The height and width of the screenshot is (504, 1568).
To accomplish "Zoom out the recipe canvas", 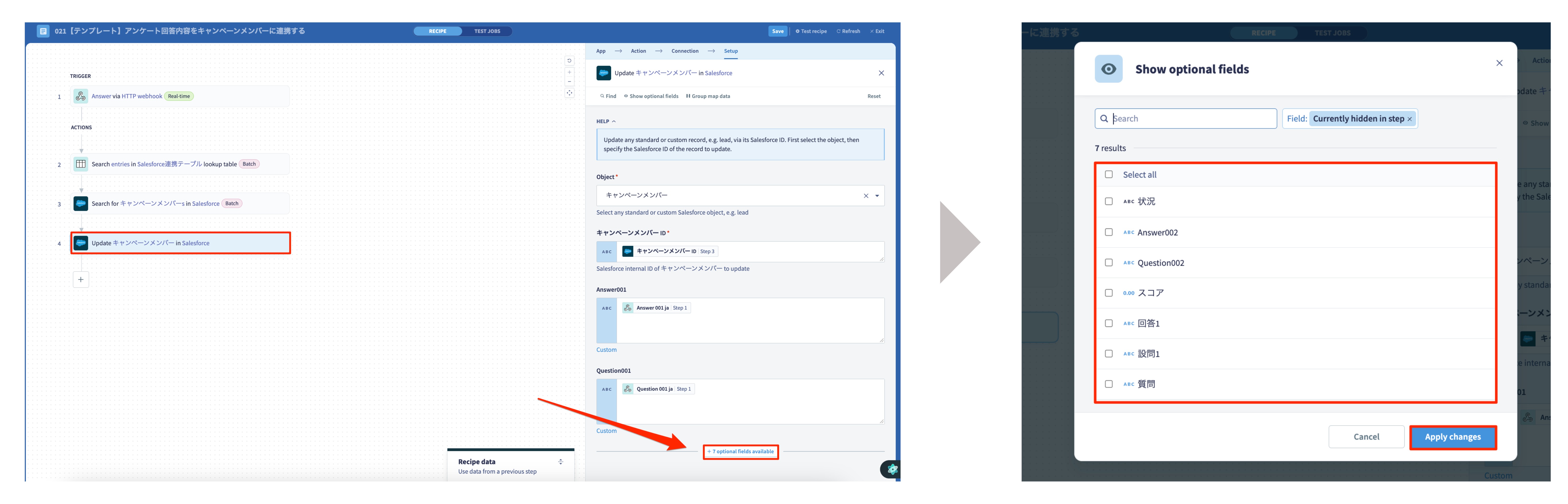I will click(569, 82).
